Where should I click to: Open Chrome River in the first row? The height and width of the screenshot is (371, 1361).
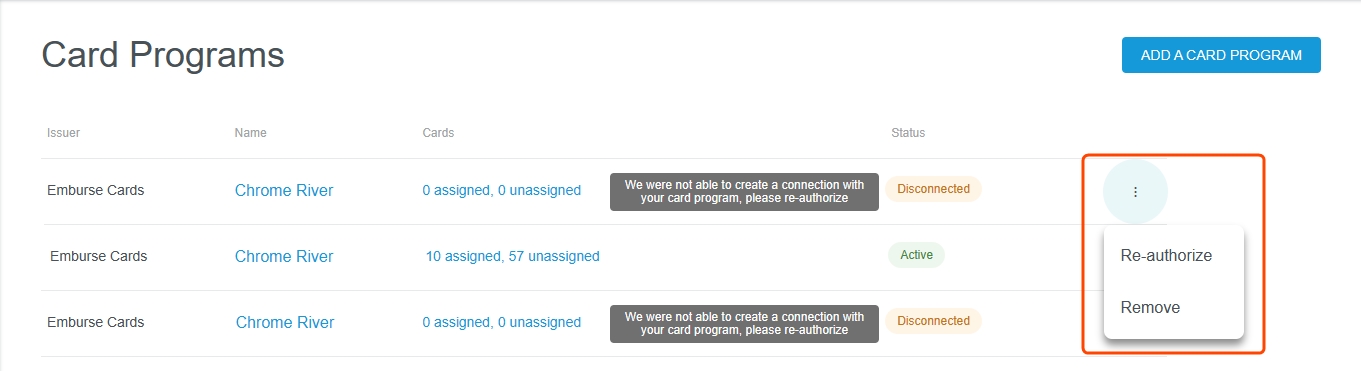pyautogui.click(x=284, y=190)
